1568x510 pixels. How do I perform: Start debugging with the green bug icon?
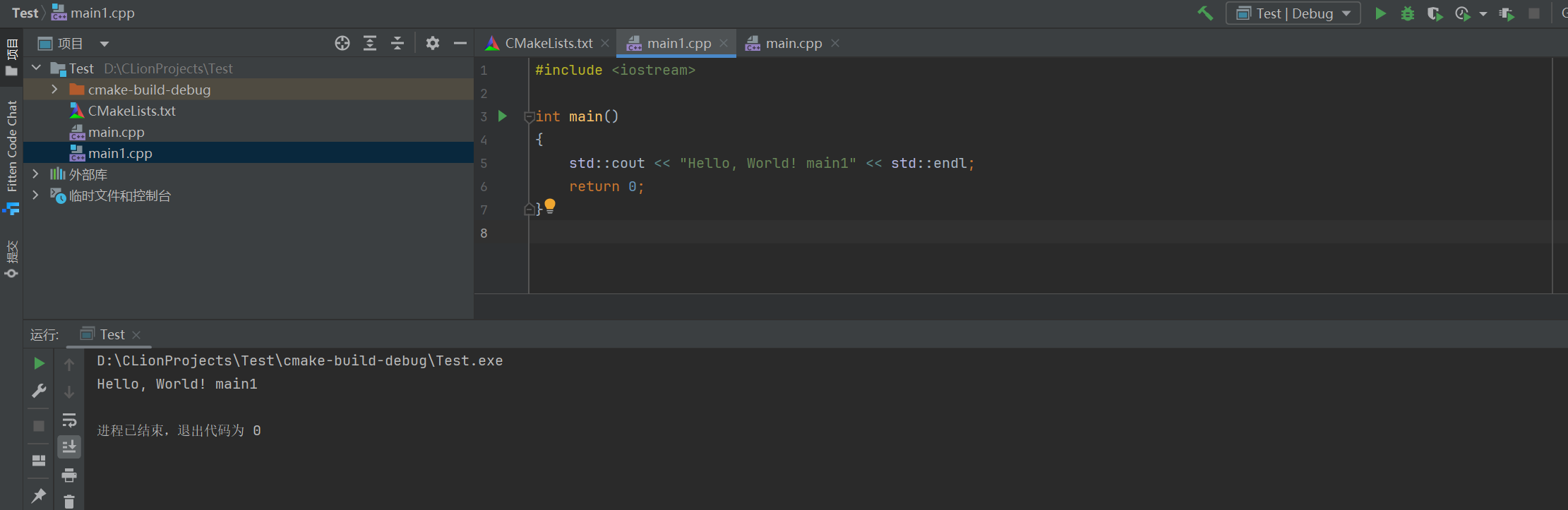click(1408, 13)
